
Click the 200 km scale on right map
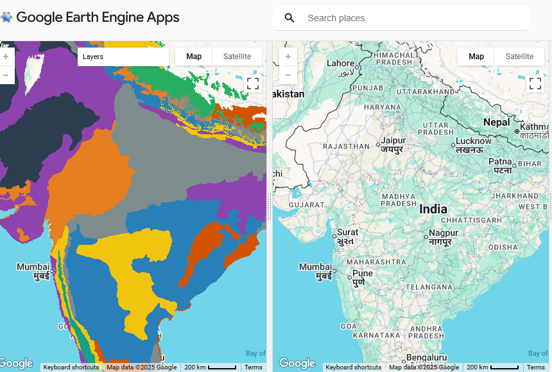click(493, 367)
